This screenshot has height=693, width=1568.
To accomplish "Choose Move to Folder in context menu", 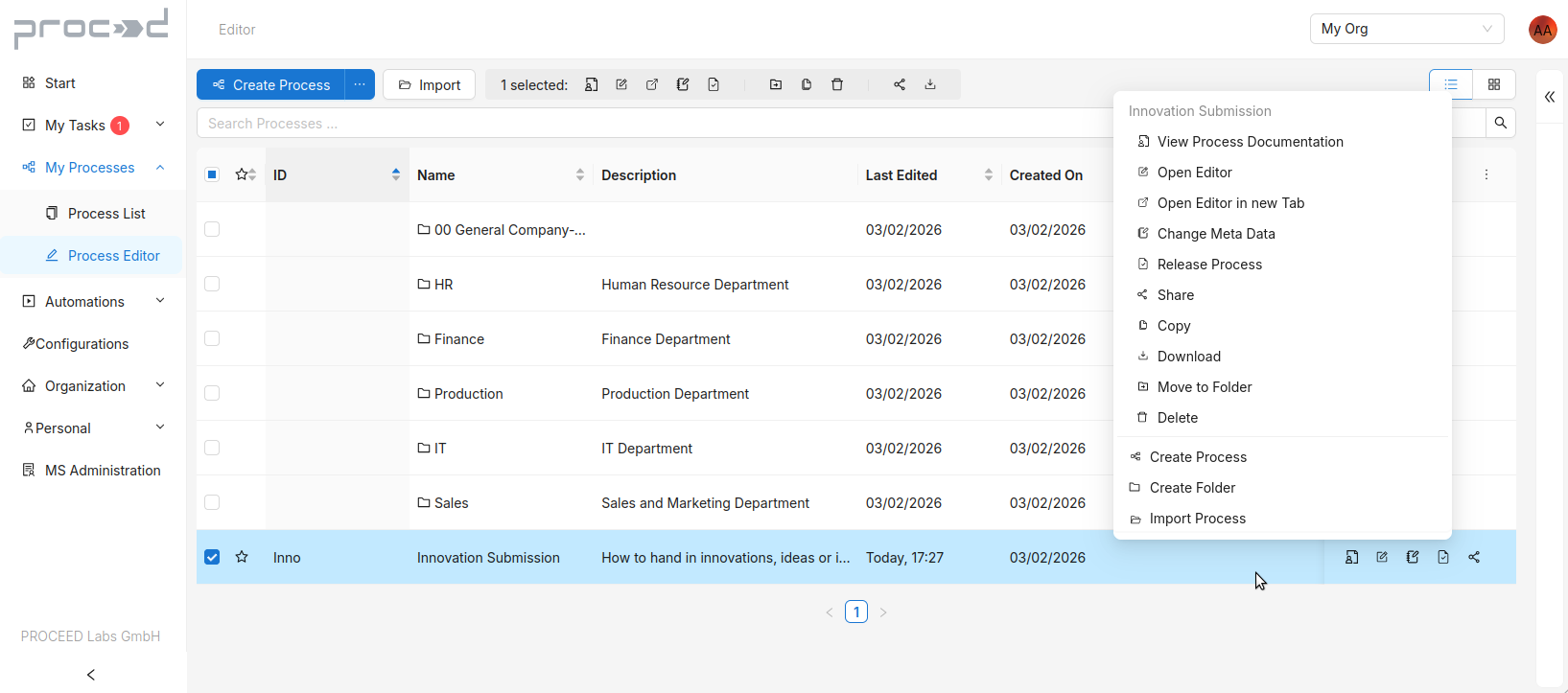I will (1282, 387).
